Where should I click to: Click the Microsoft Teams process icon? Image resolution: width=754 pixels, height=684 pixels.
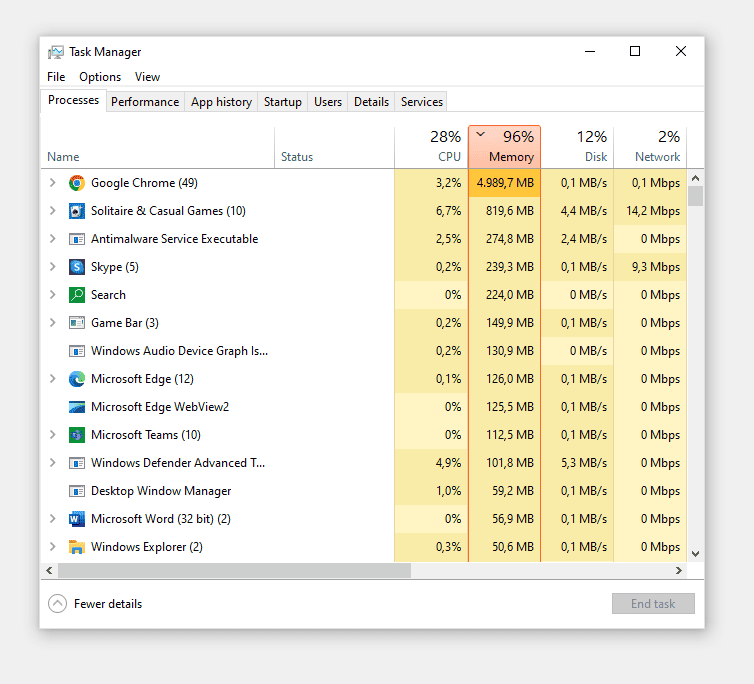pos(77,435)
